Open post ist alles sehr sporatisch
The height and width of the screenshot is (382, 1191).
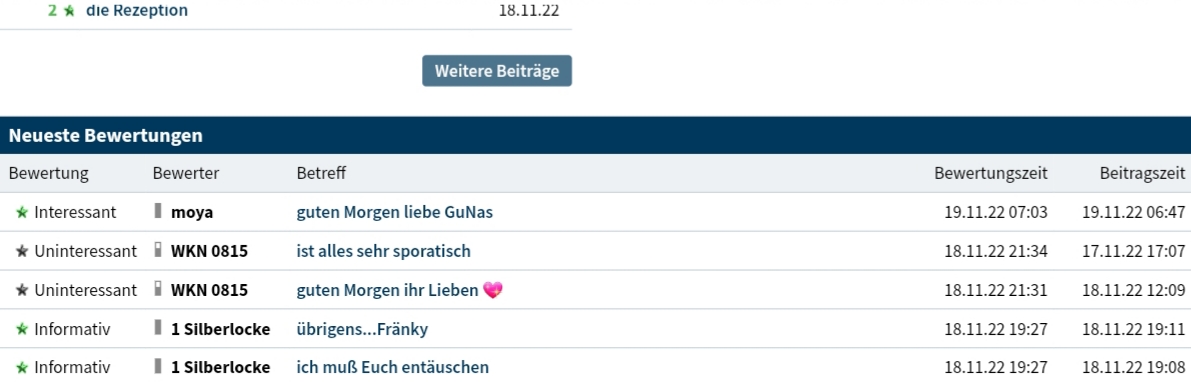coord(384,251)
